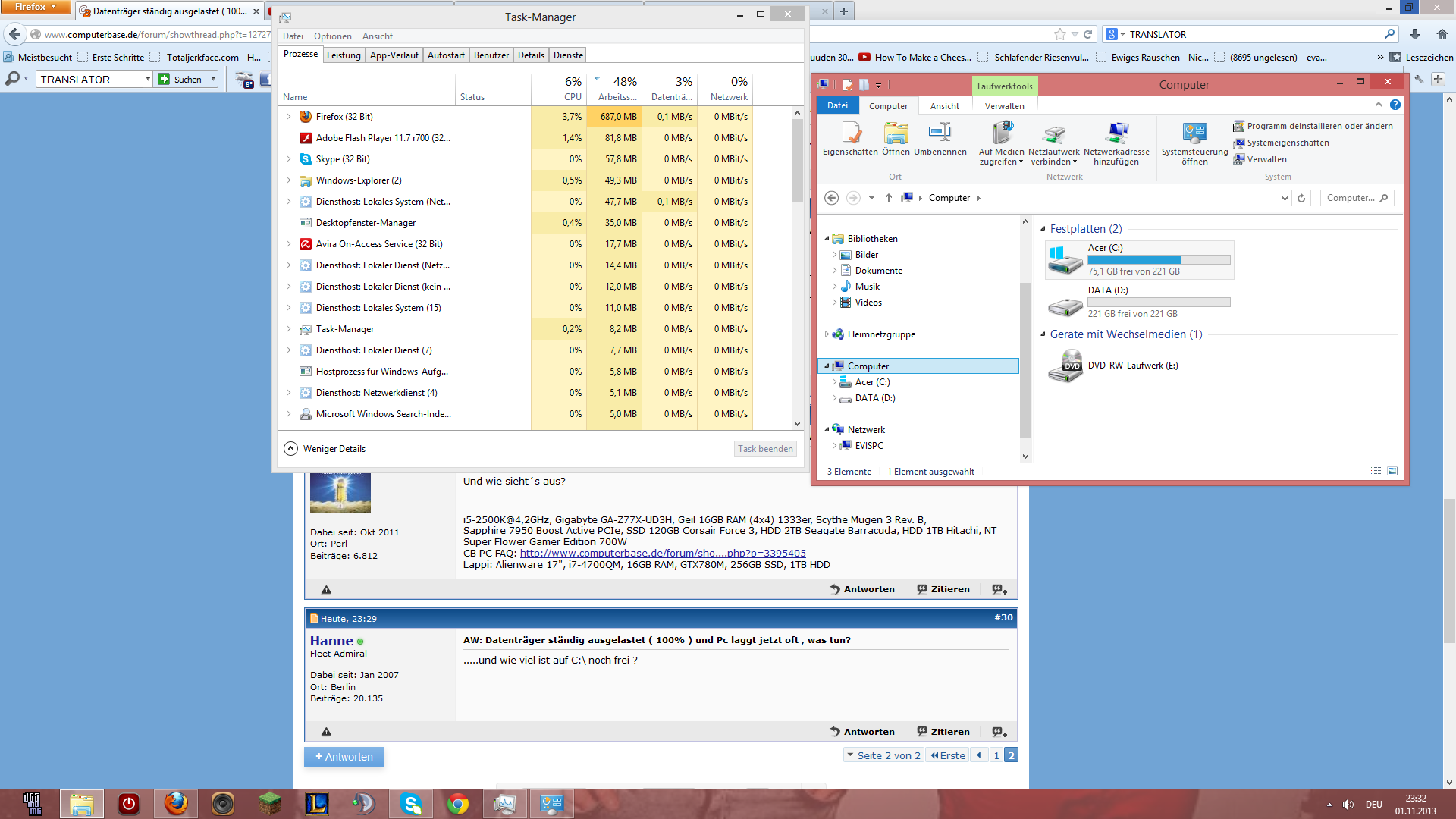1456x819 pixels.
Task: Click Netzlaufwerk verbinden ribbon icon
Action: [1053, 134]
